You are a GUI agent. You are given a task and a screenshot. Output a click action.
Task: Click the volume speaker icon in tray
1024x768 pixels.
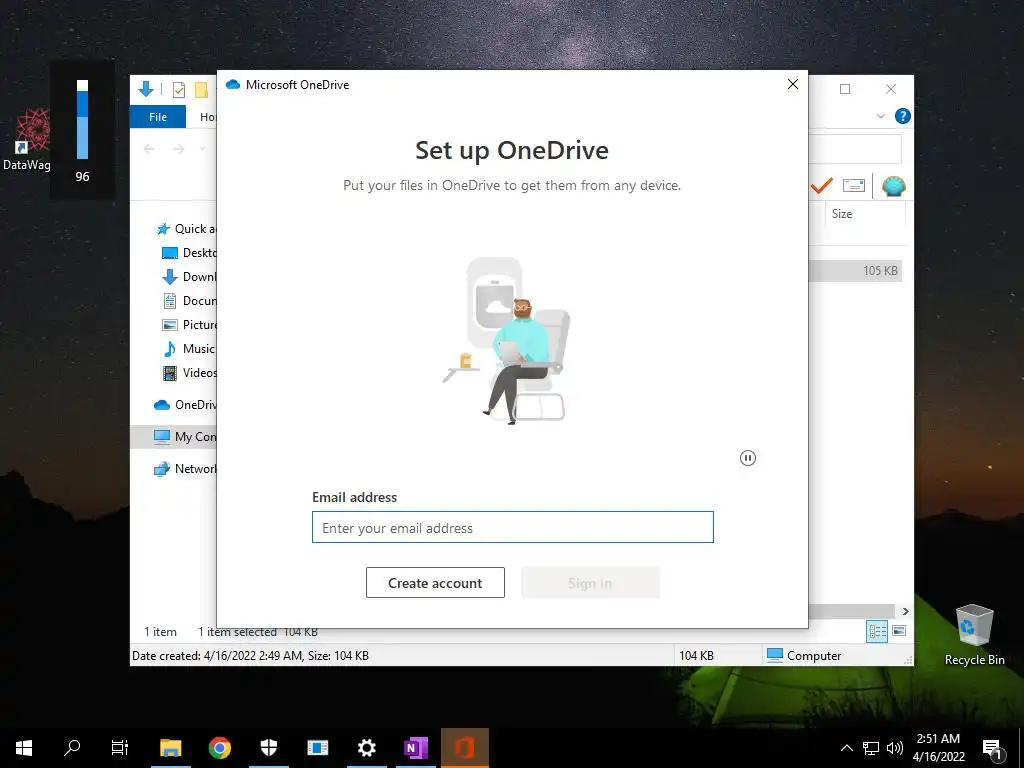click(895, 748)
